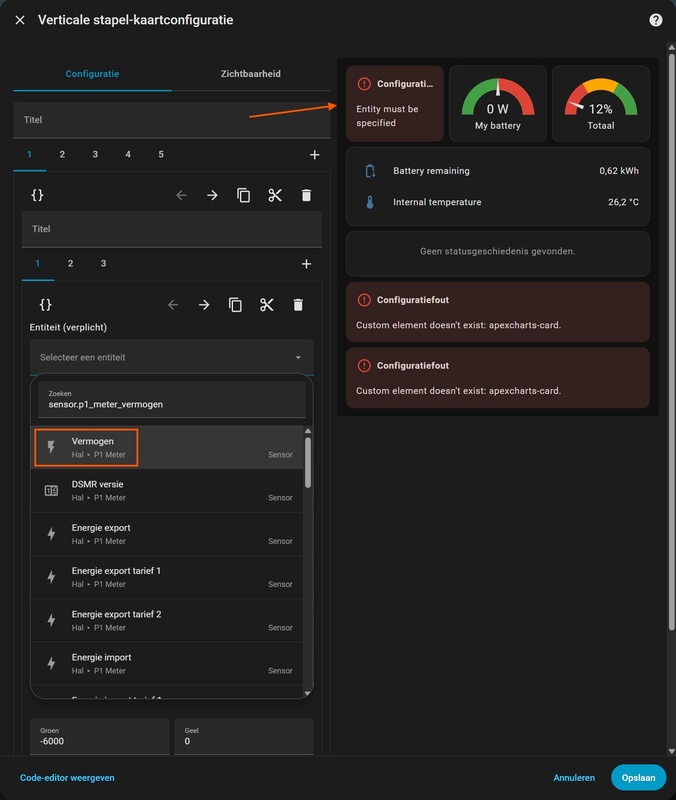
Task: Move the nested card right with the lower arrow
Action: 204,305
